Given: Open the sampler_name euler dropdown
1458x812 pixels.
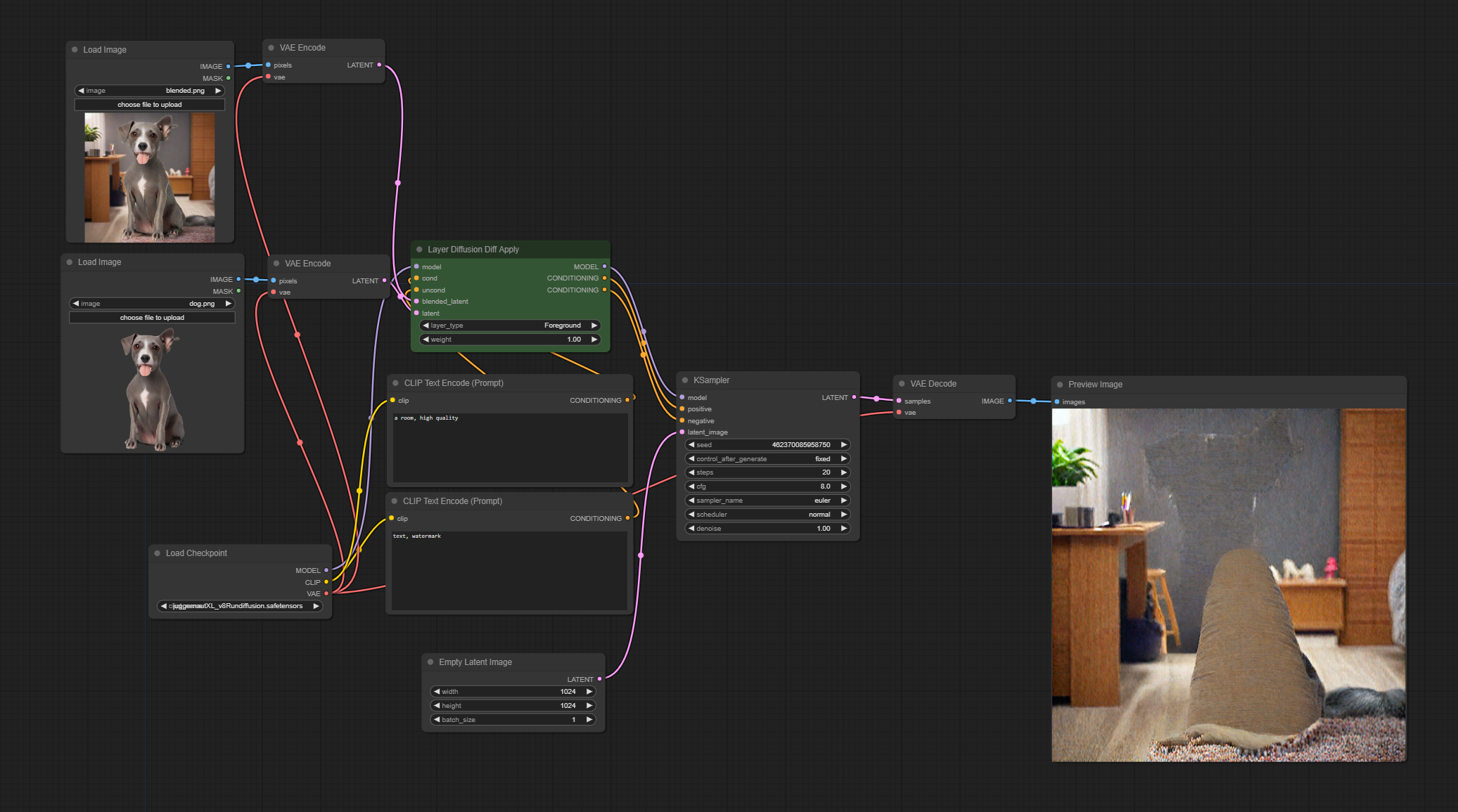Looking at the screenshot, I should pos(768,501).
